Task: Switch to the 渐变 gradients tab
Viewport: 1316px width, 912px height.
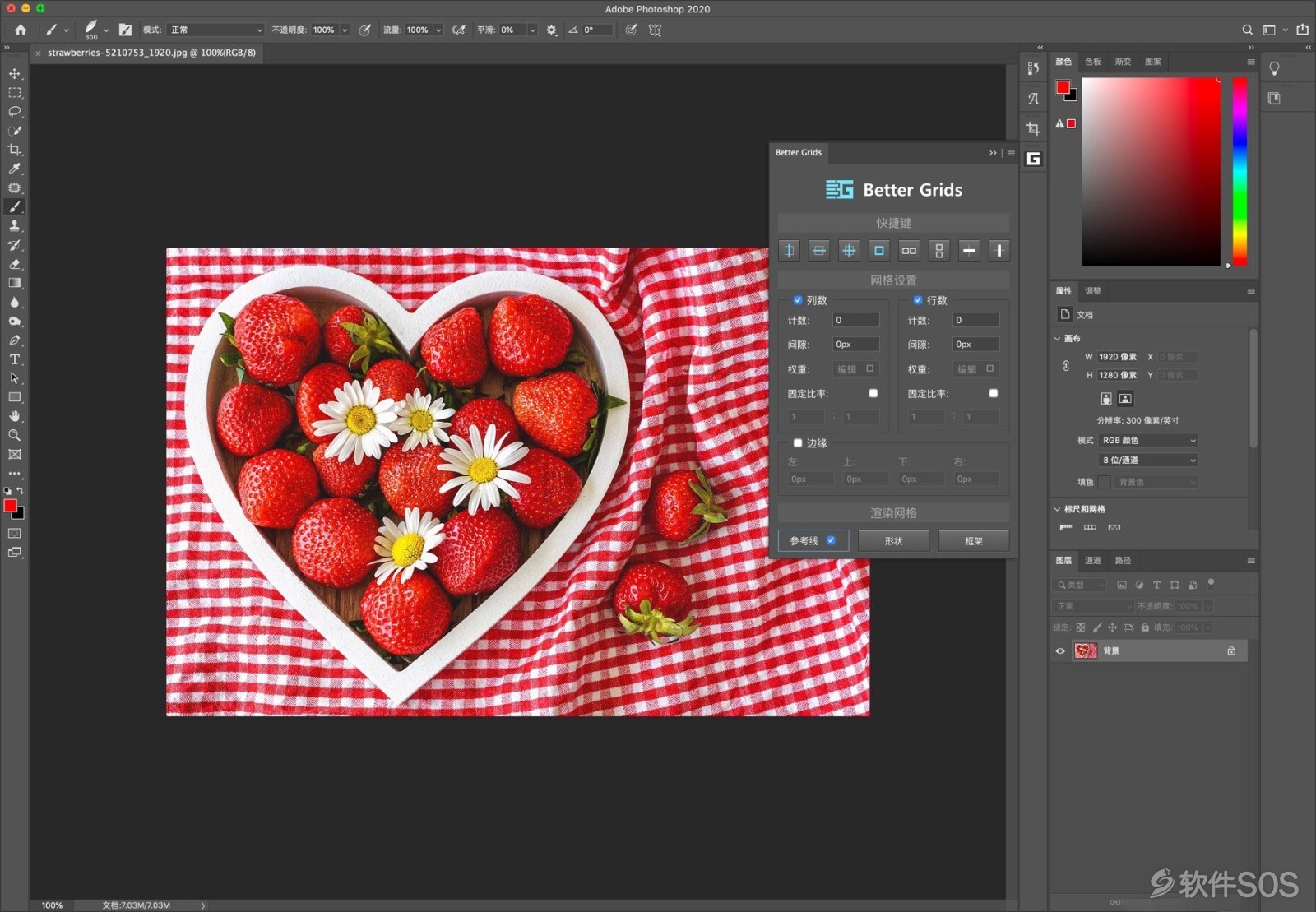Action: point(1123,62)
